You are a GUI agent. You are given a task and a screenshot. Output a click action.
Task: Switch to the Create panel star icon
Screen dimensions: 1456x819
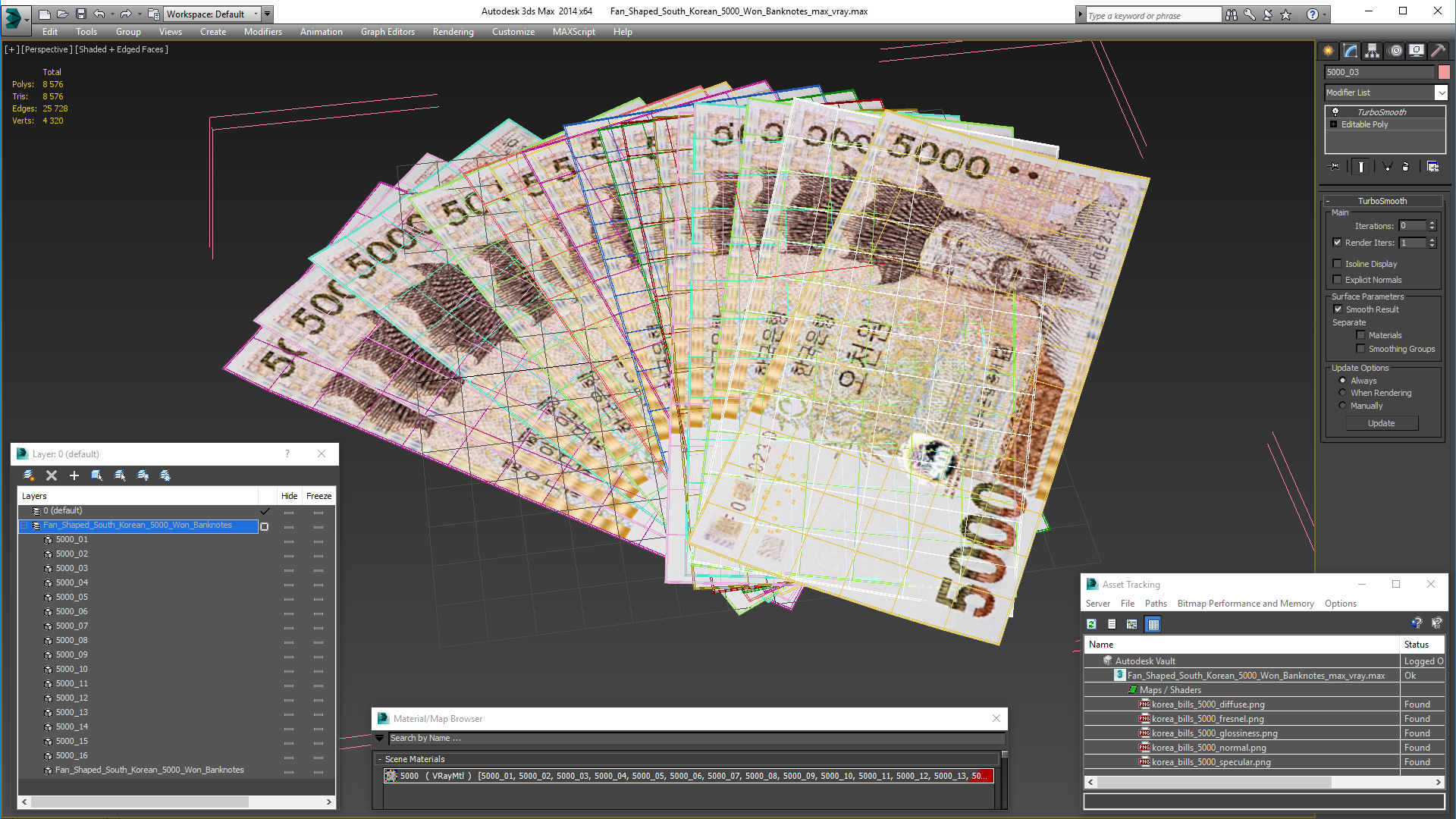[1329, 51]
